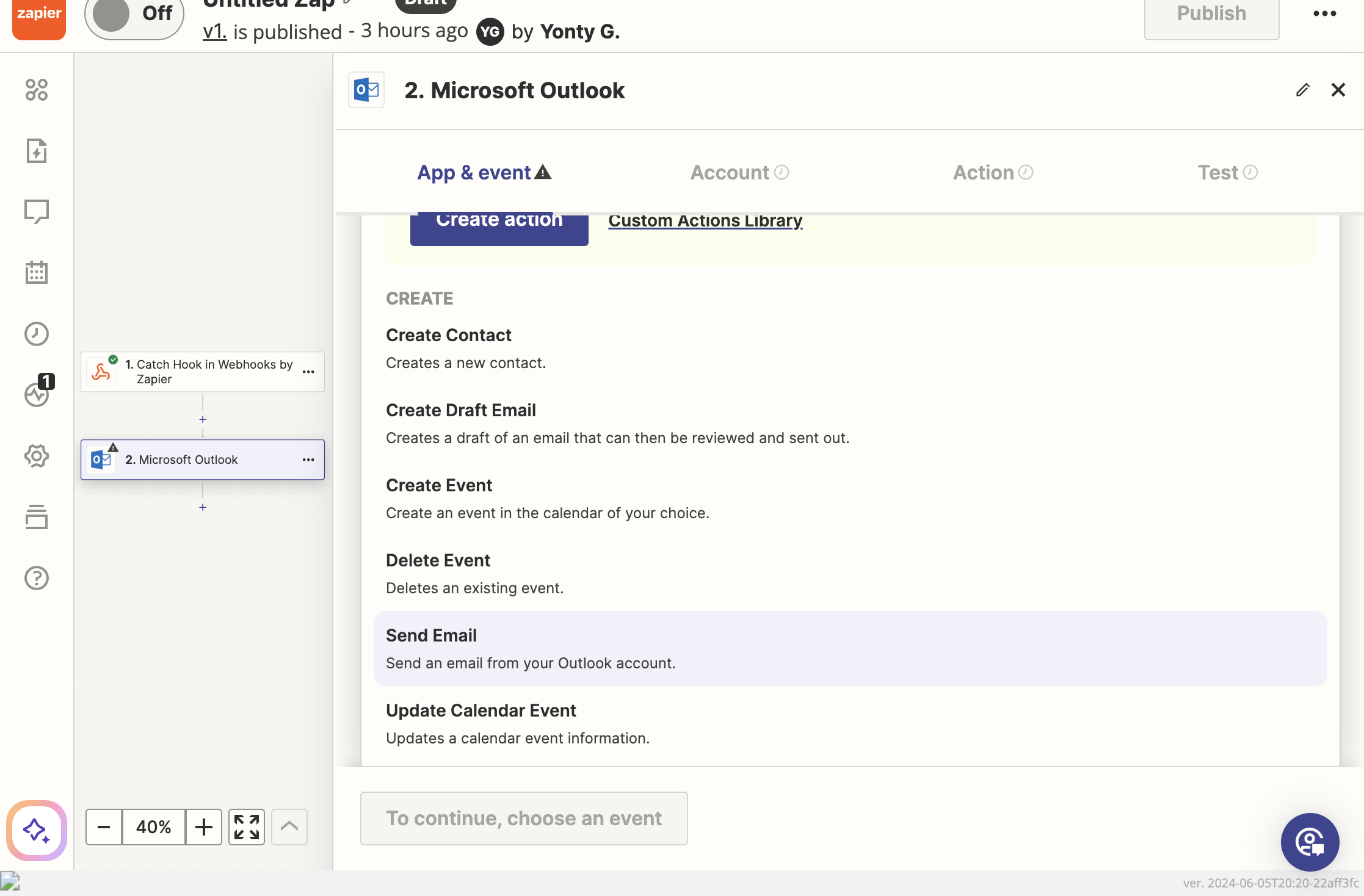The height and width of the screenshot is (896, 1364).
Task: Click the YG user avatar badge
Action: 490,32
